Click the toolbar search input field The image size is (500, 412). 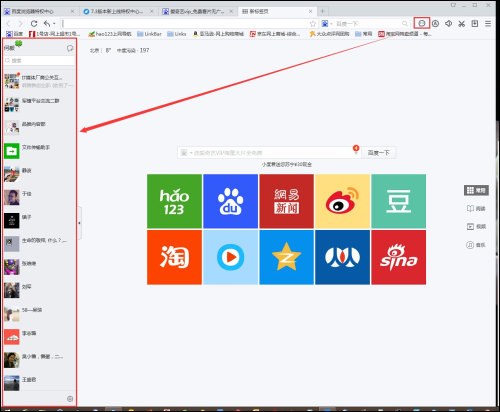pos(367,24)
